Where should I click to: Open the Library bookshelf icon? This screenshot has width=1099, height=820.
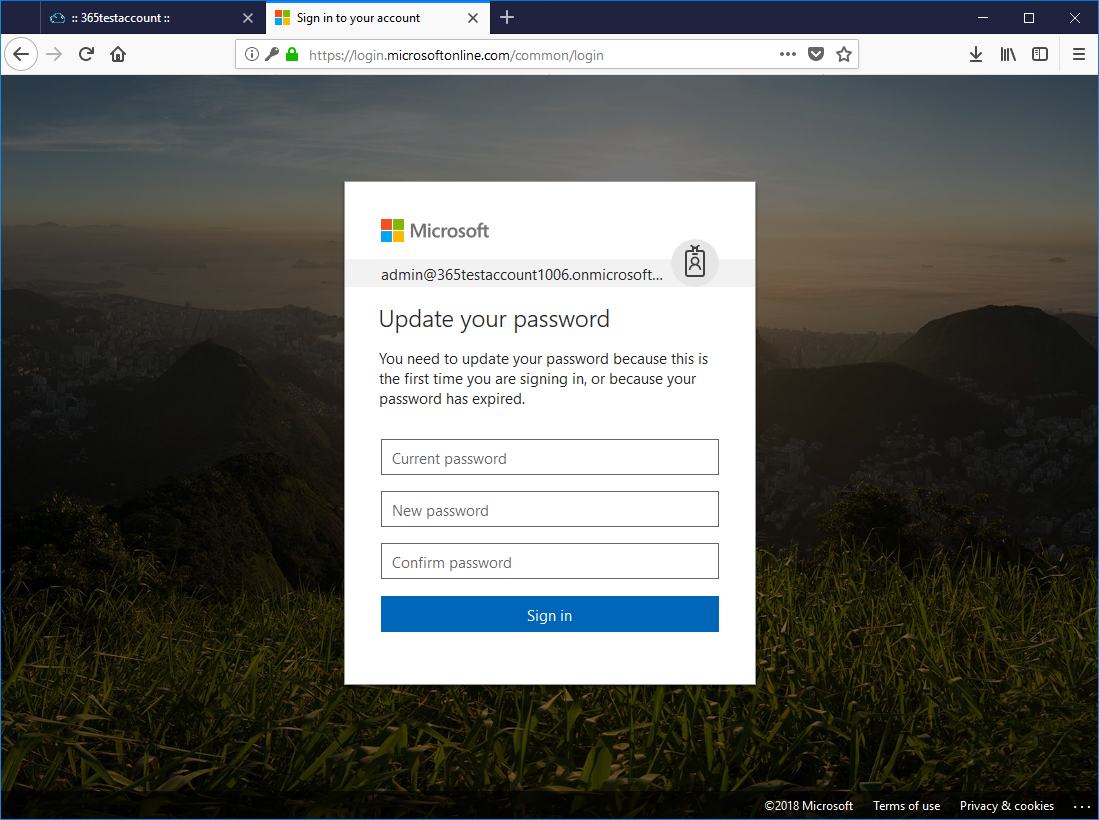(1008, 55)
